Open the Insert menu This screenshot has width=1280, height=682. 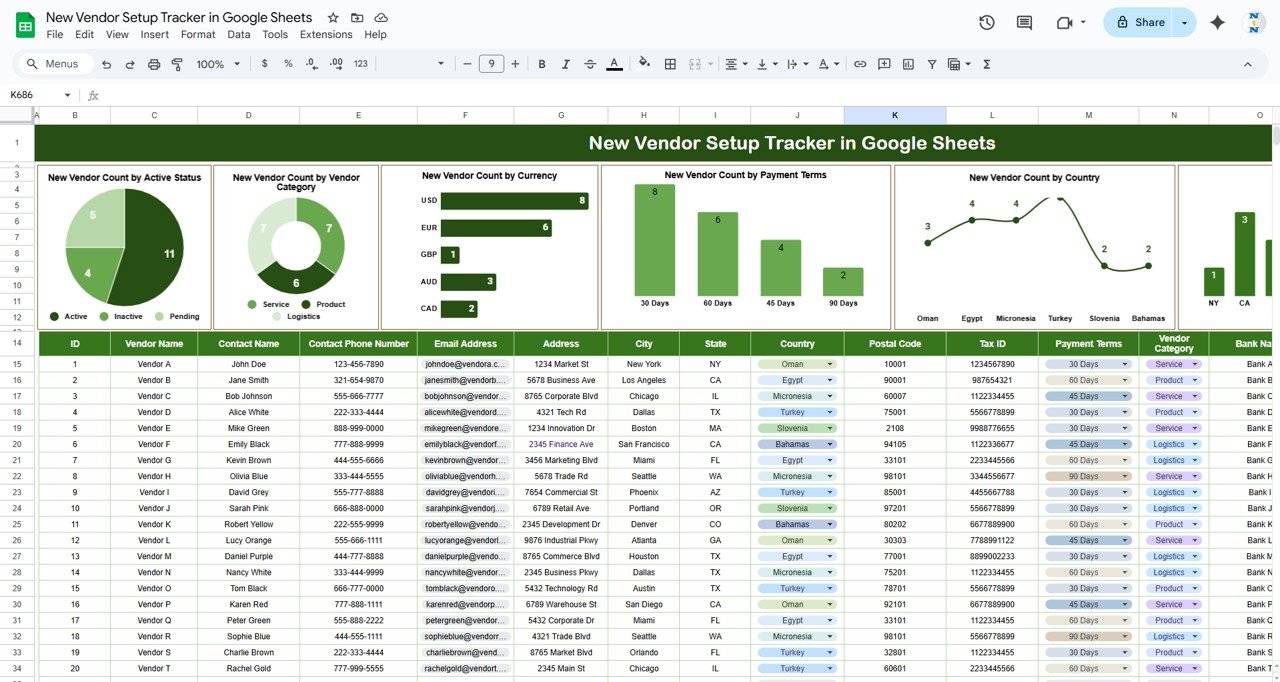(x=155, y=34)
